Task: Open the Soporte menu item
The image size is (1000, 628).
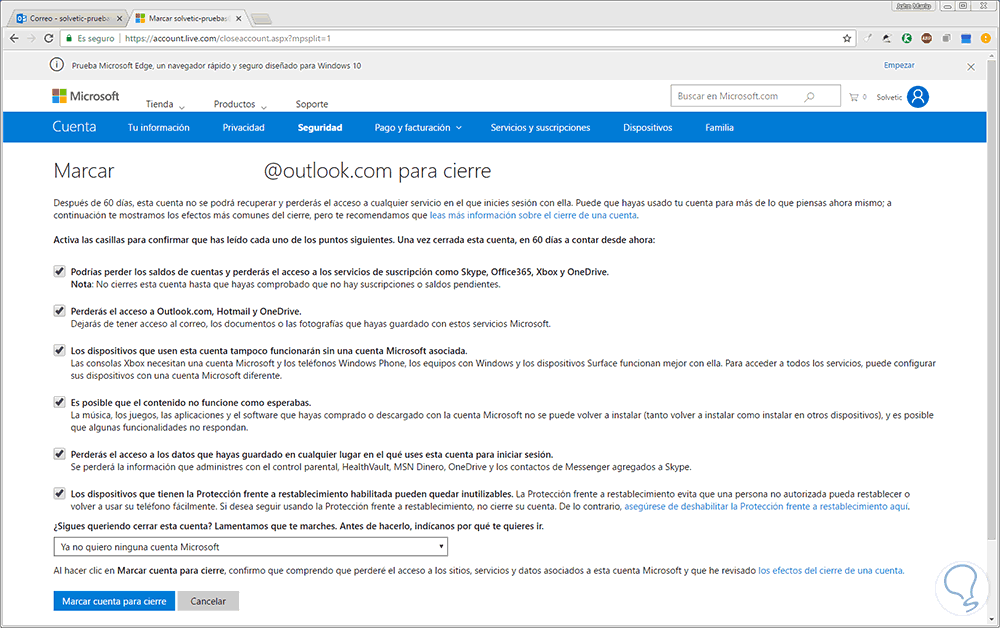Action: 312,104
